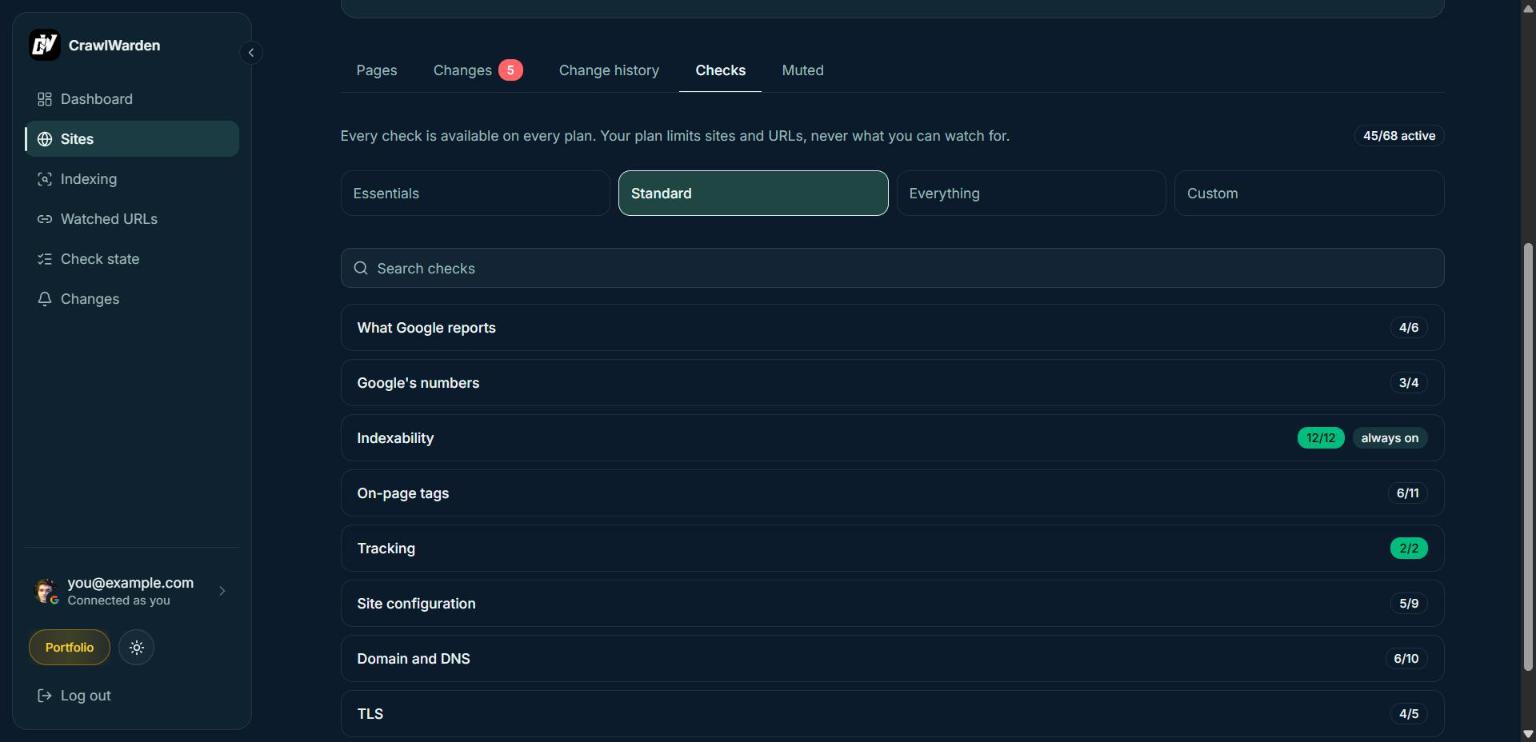Image resolution: width=1536 pixels, height=742 pixels.
Task: Click the Indexing scan icon
Action: [44, 179]
